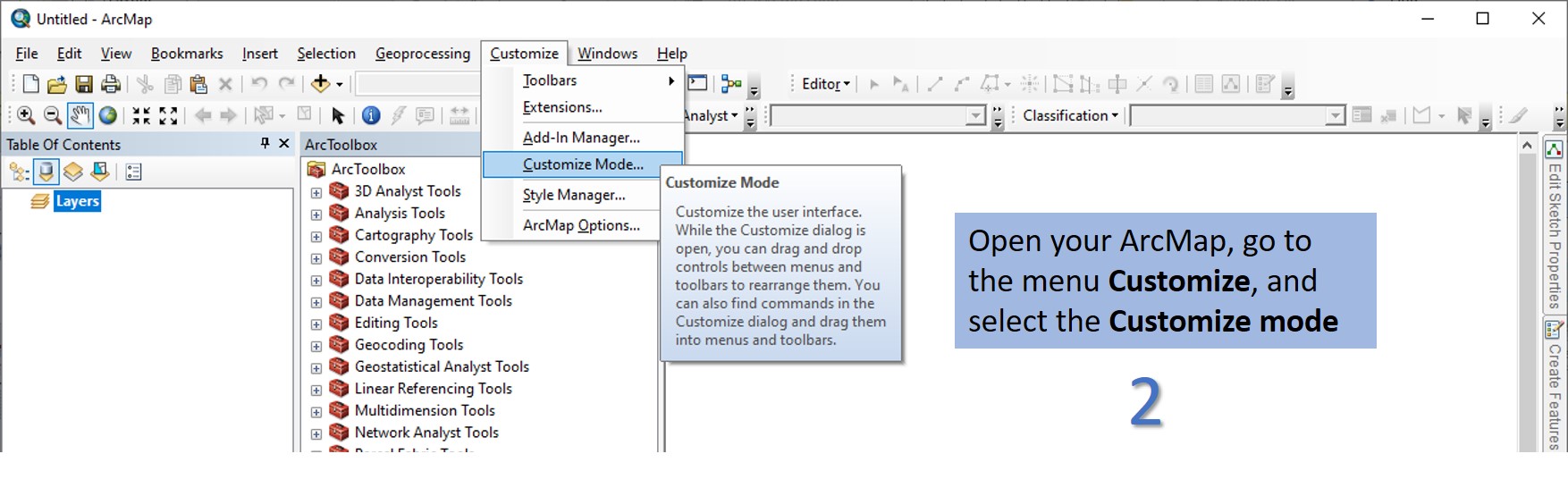Image resolution: width=1568 pixels, height=496 pixels.
Task: Select the Zoom In tool
Action: point(26,115)
